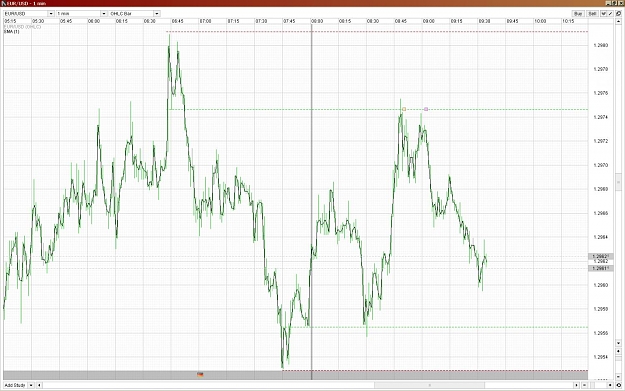This screenshot has width=625, height=391.
Task: Click the small up arrow below the vertical scrollbar
Action: pyautogui.click(x=619, y=351)
